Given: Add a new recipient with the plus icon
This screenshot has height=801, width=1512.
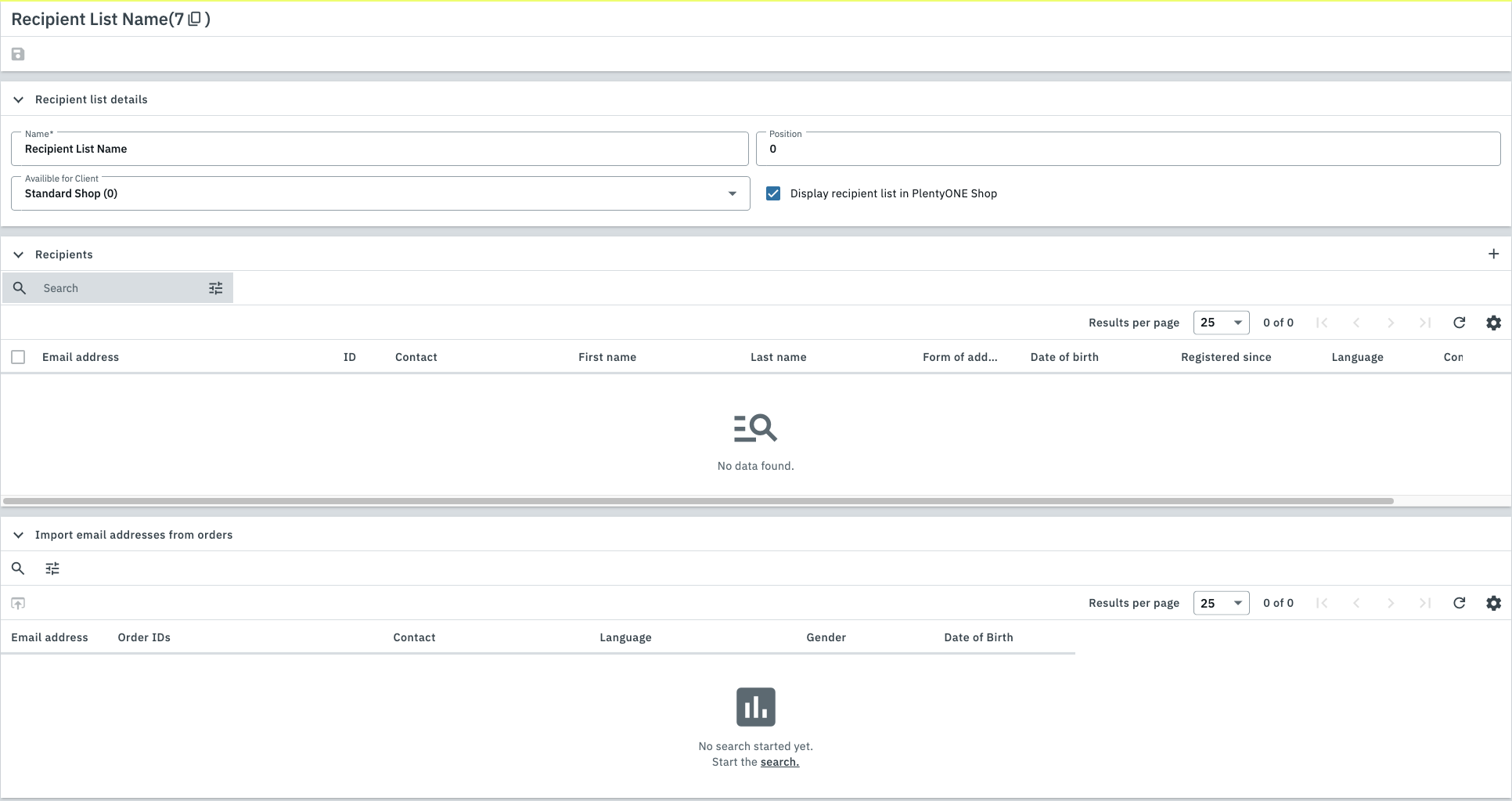Looking at the screenshot, I should tap(1493, 254).
